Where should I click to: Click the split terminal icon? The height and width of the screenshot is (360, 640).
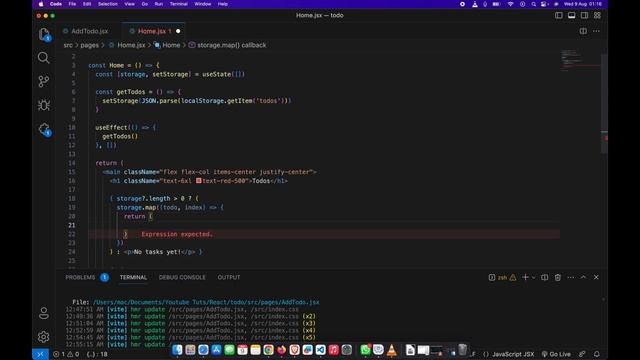tap(544, 277)
